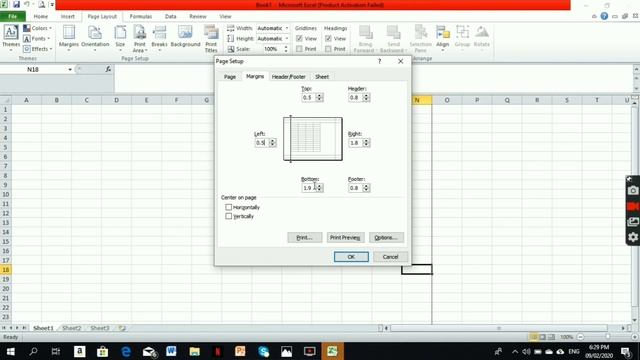This screenshot has width=640, height=360.
Task: Check the Horizontally center option
Action: [x=229, y=207]
